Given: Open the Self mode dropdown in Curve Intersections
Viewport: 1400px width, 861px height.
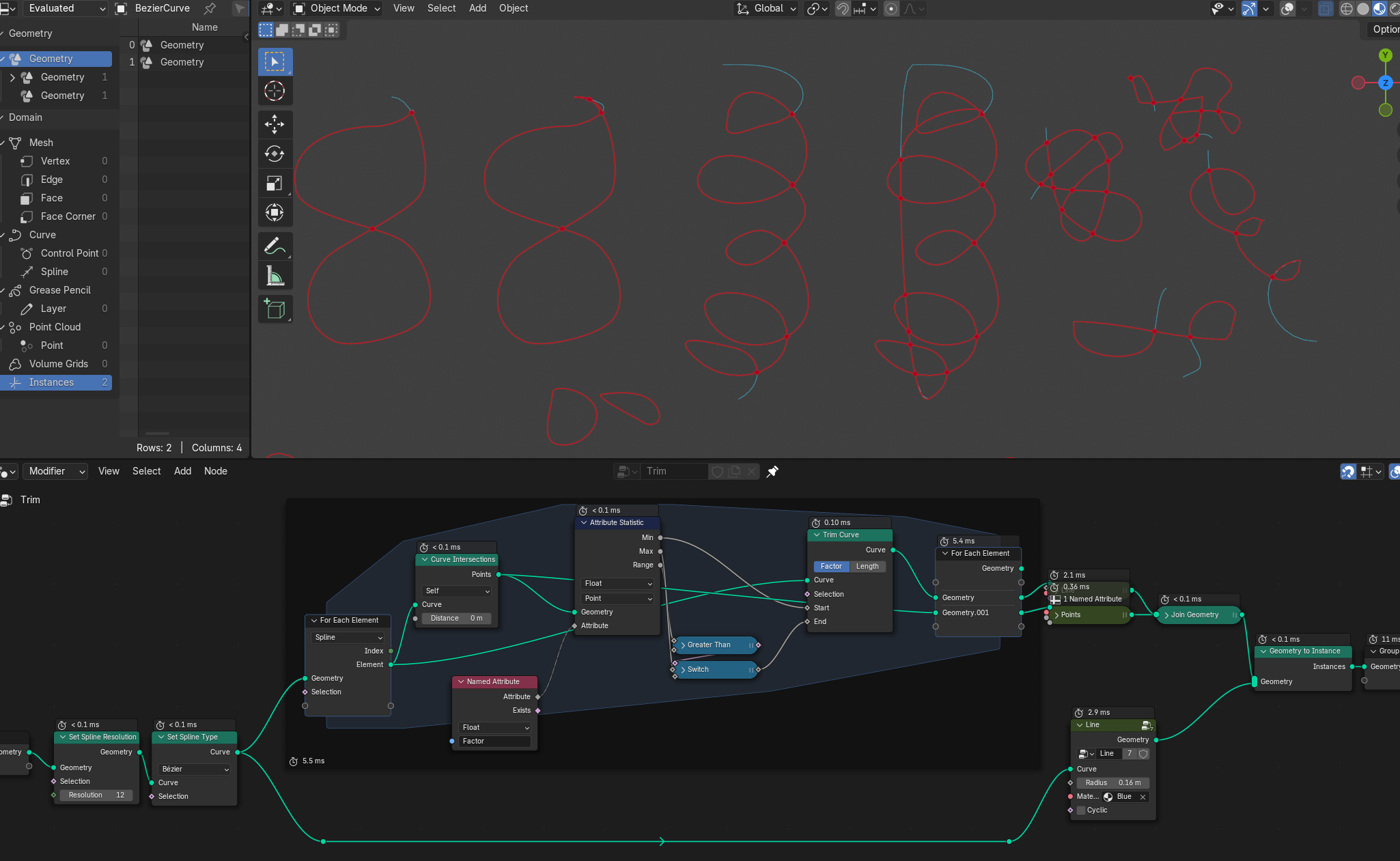Looking at the screenshot, I should click(457, 591).
